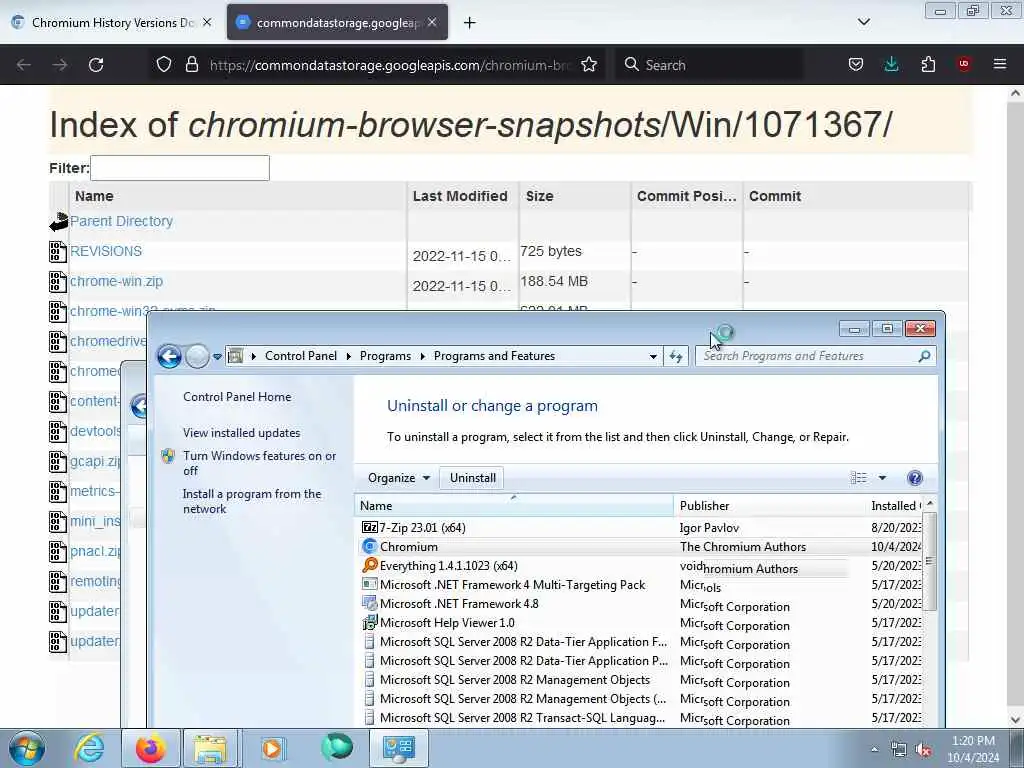
Task: Click the refresh button in Control Panel
Action: pyautogui.click(x=676, y=356)
